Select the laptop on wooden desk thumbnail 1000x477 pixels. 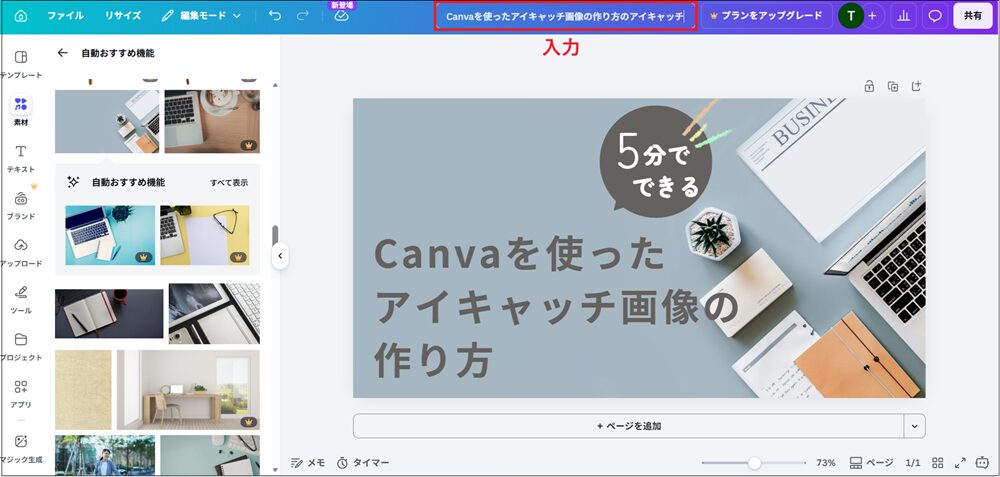212,121
